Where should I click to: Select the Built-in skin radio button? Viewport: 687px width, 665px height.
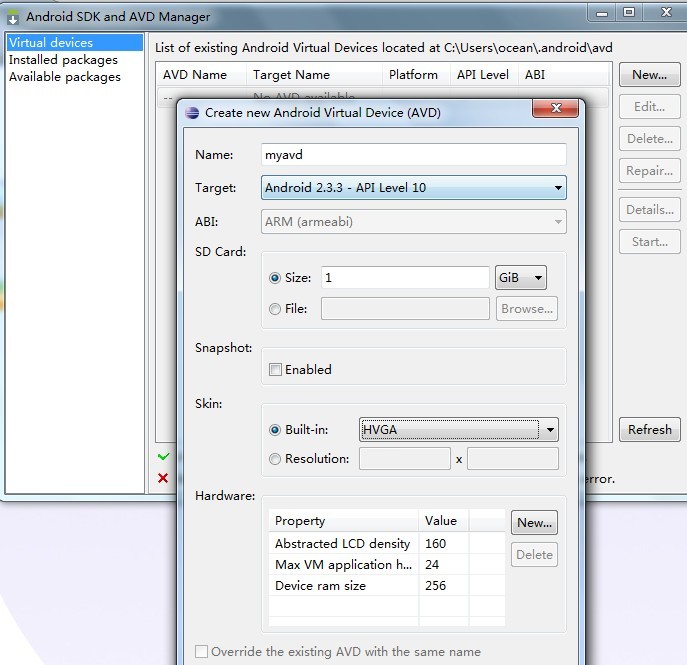coord(275,430)
